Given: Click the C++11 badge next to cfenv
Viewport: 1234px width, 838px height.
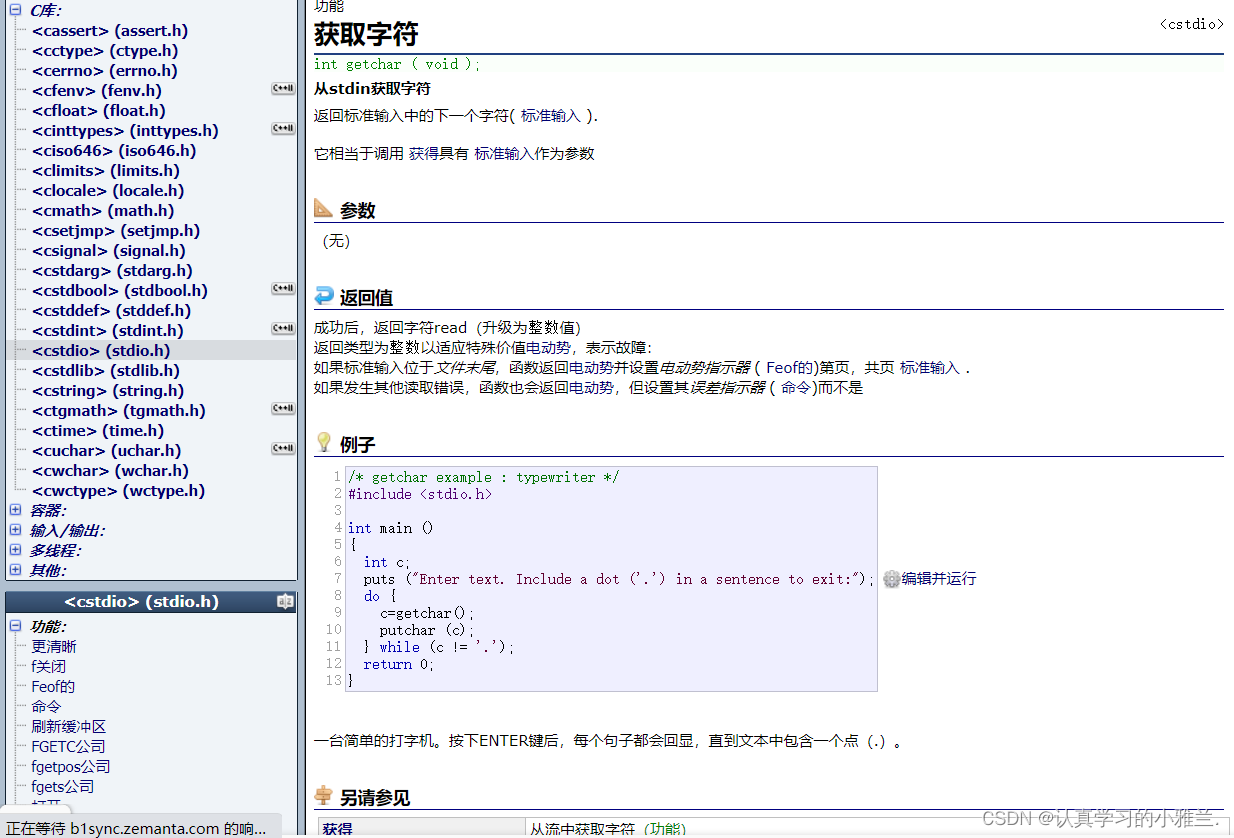Looking at the screenshot, I should point(283,89).
